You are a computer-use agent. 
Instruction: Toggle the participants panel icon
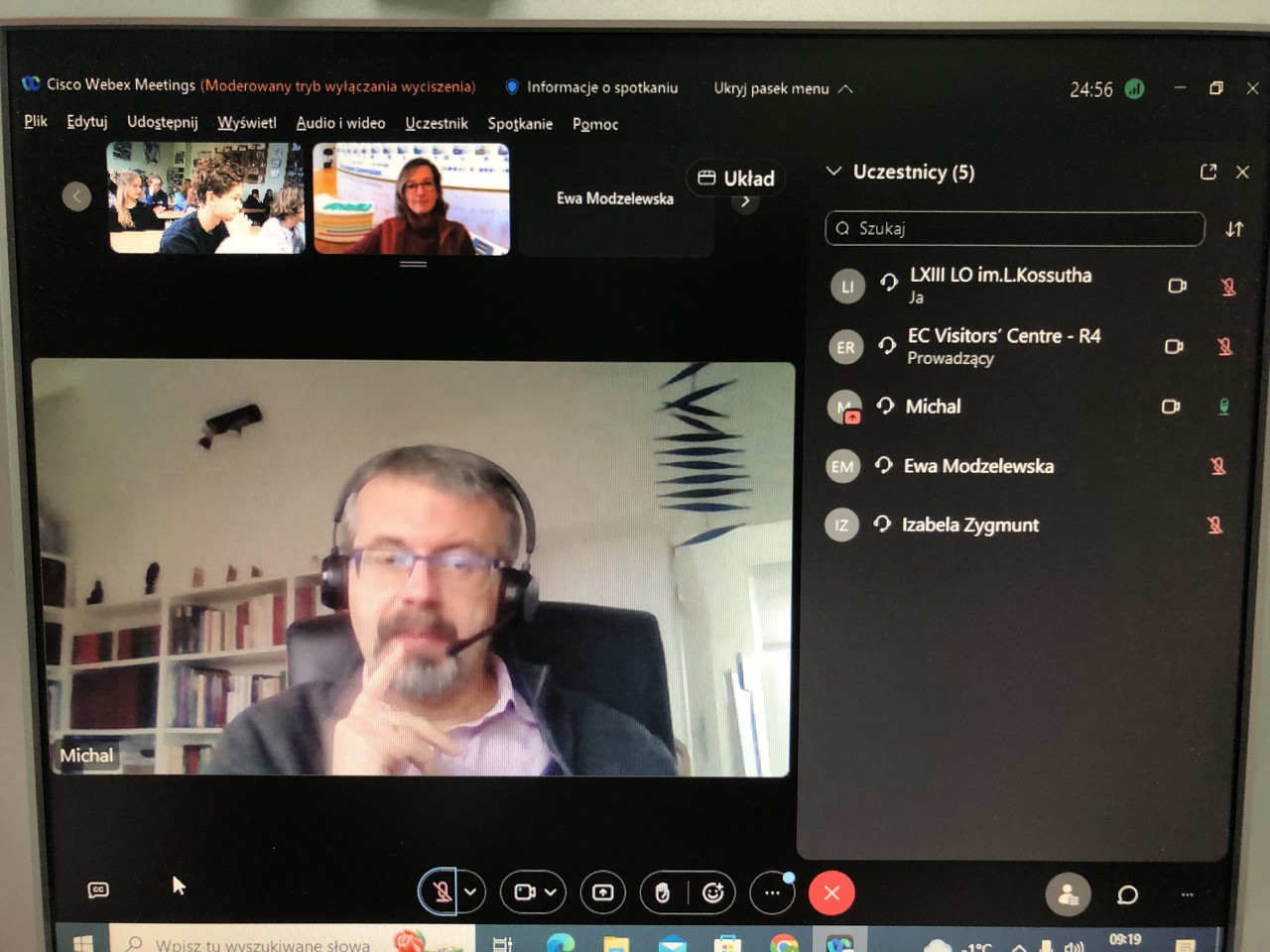point(1068,894)
